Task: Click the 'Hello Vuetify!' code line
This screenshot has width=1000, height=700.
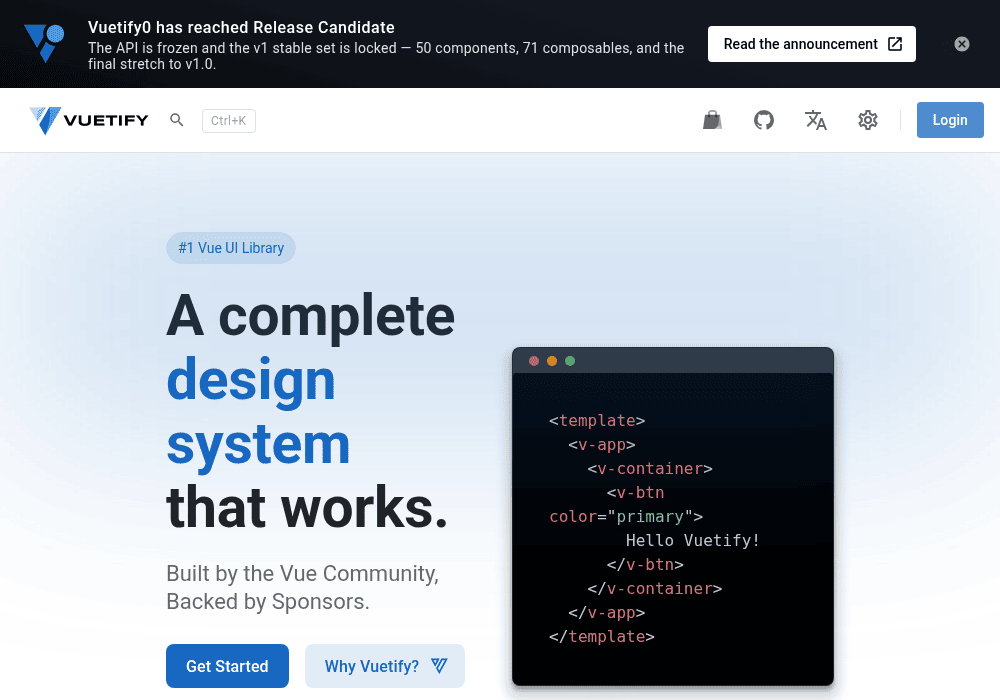Action: pos(693,541)
